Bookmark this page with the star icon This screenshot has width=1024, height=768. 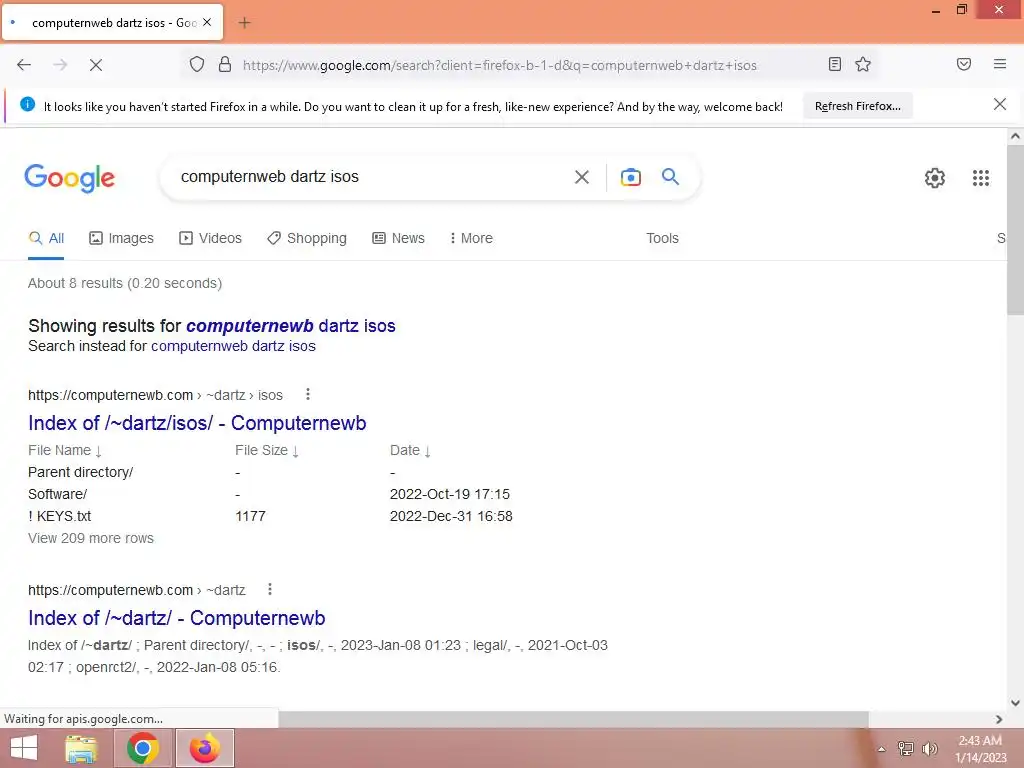coord(863,64)
